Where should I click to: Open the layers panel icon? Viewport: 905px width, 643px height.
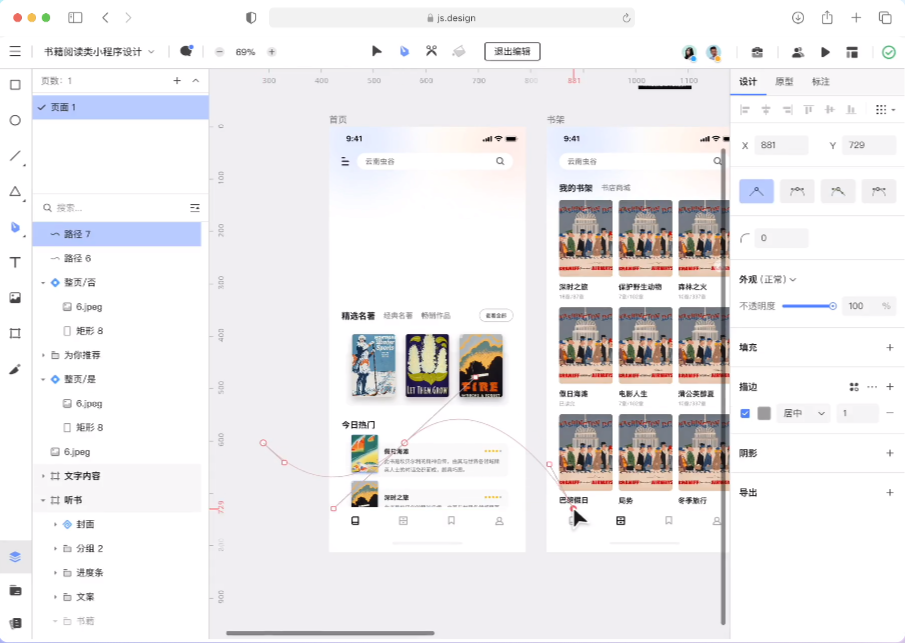point(16,556)
